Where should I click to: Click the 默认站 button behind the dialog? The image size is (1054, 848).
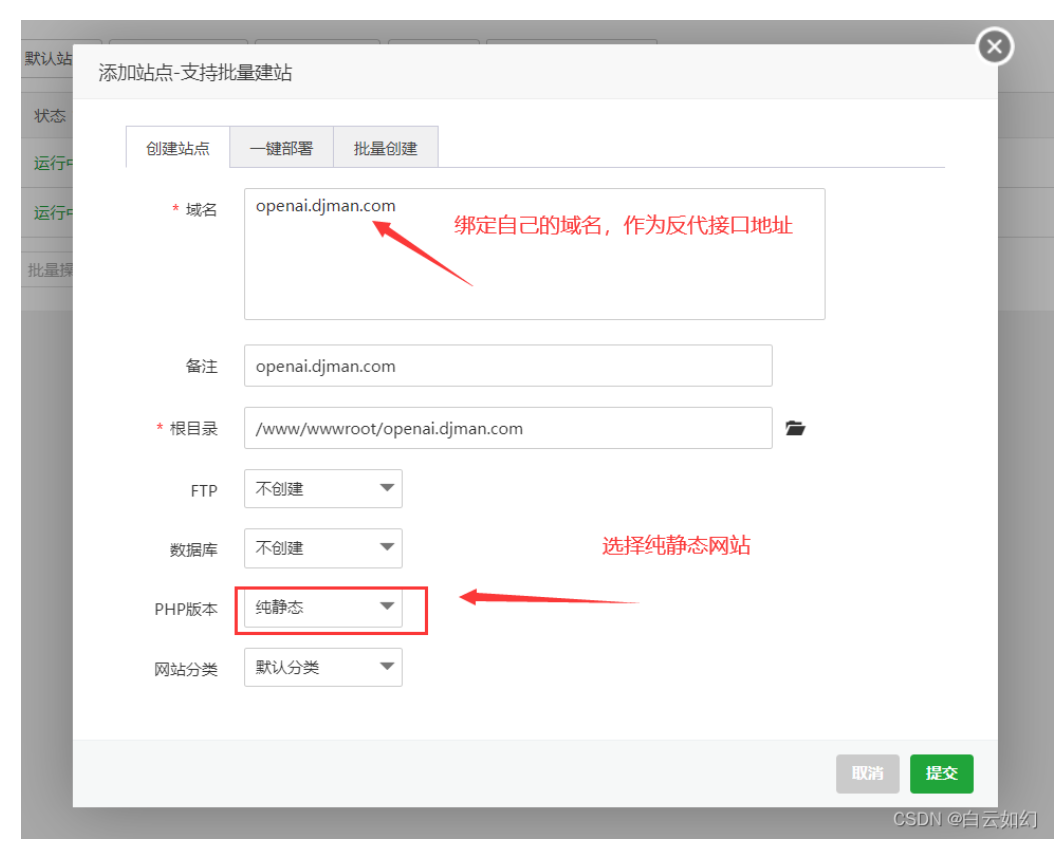tap(47, 60)
